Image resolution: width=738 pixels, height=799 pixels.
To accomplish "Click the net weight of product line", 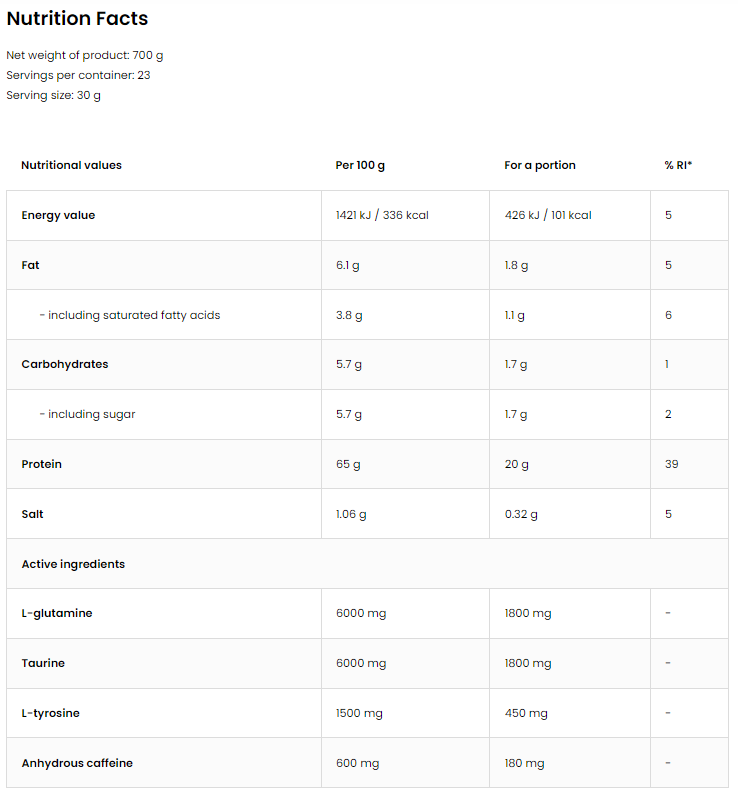I will pos(85,56).
